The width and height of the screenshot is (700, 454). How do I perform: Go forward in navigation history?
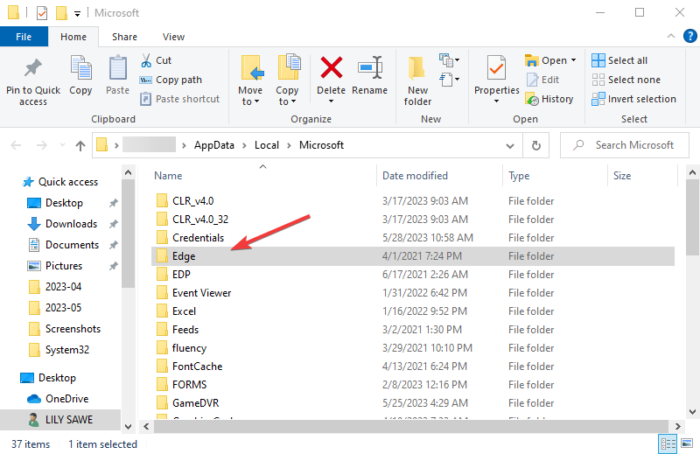42,146
